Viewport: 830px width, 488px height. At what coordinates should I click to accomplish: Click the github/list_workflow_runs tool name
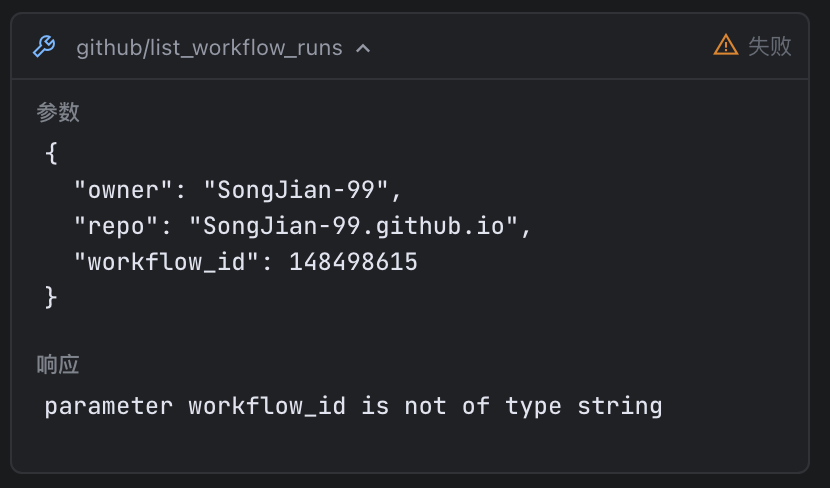pos(209,47)
